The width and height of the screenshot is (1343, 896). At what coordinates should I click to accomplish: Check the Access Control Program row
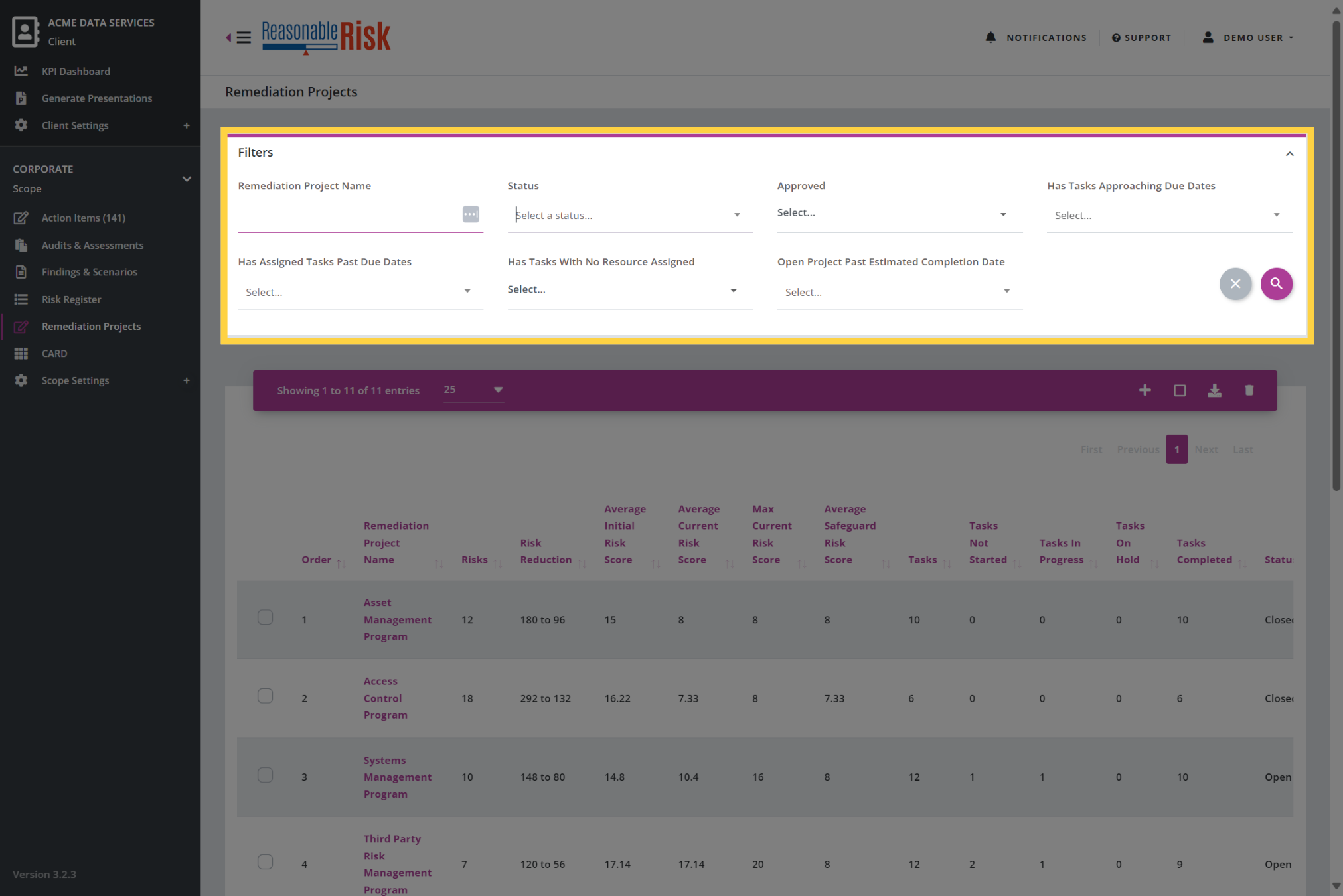(265, 696)
